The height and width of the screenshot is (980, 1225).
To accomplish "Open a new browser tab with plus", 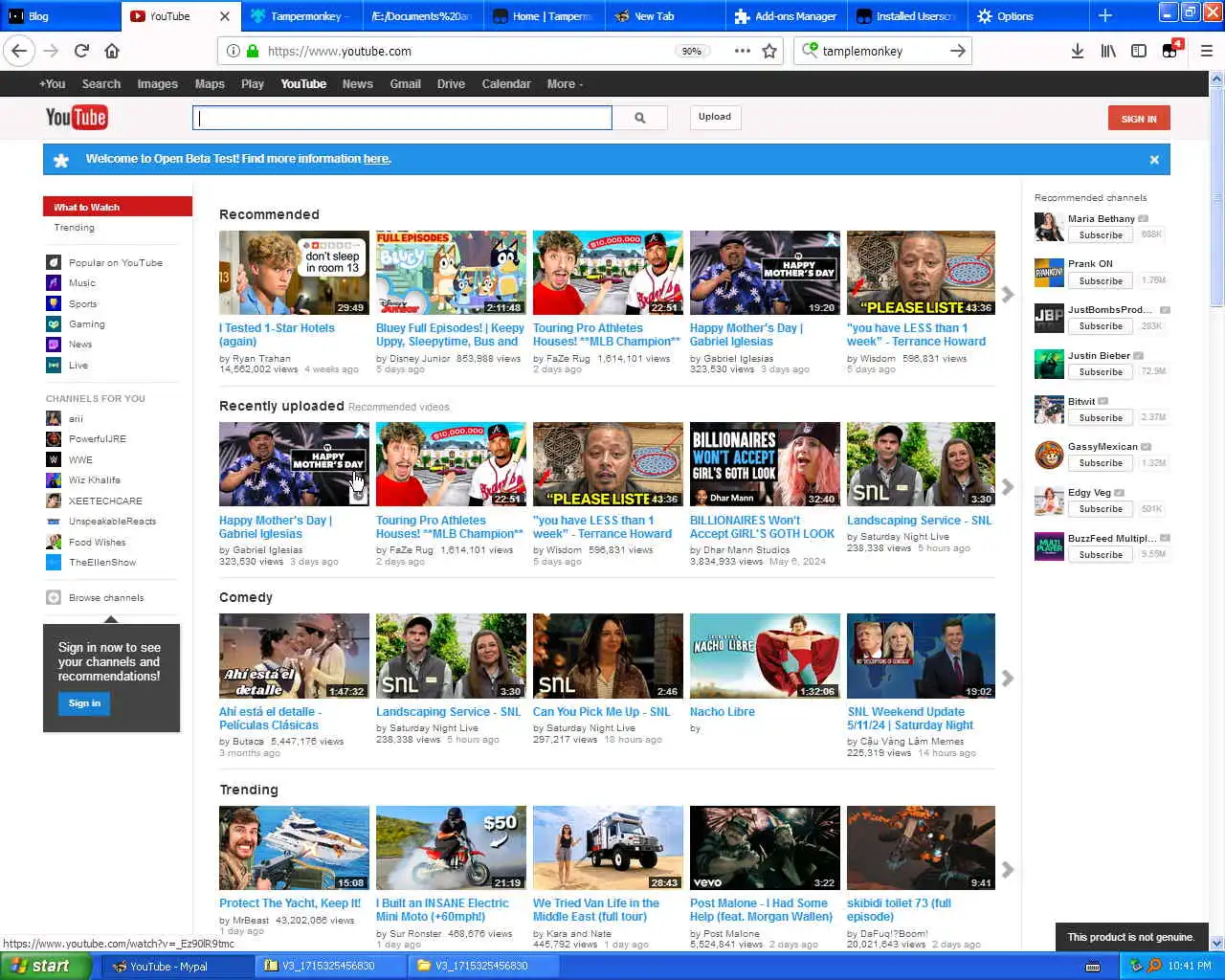I will [1105, 15].
